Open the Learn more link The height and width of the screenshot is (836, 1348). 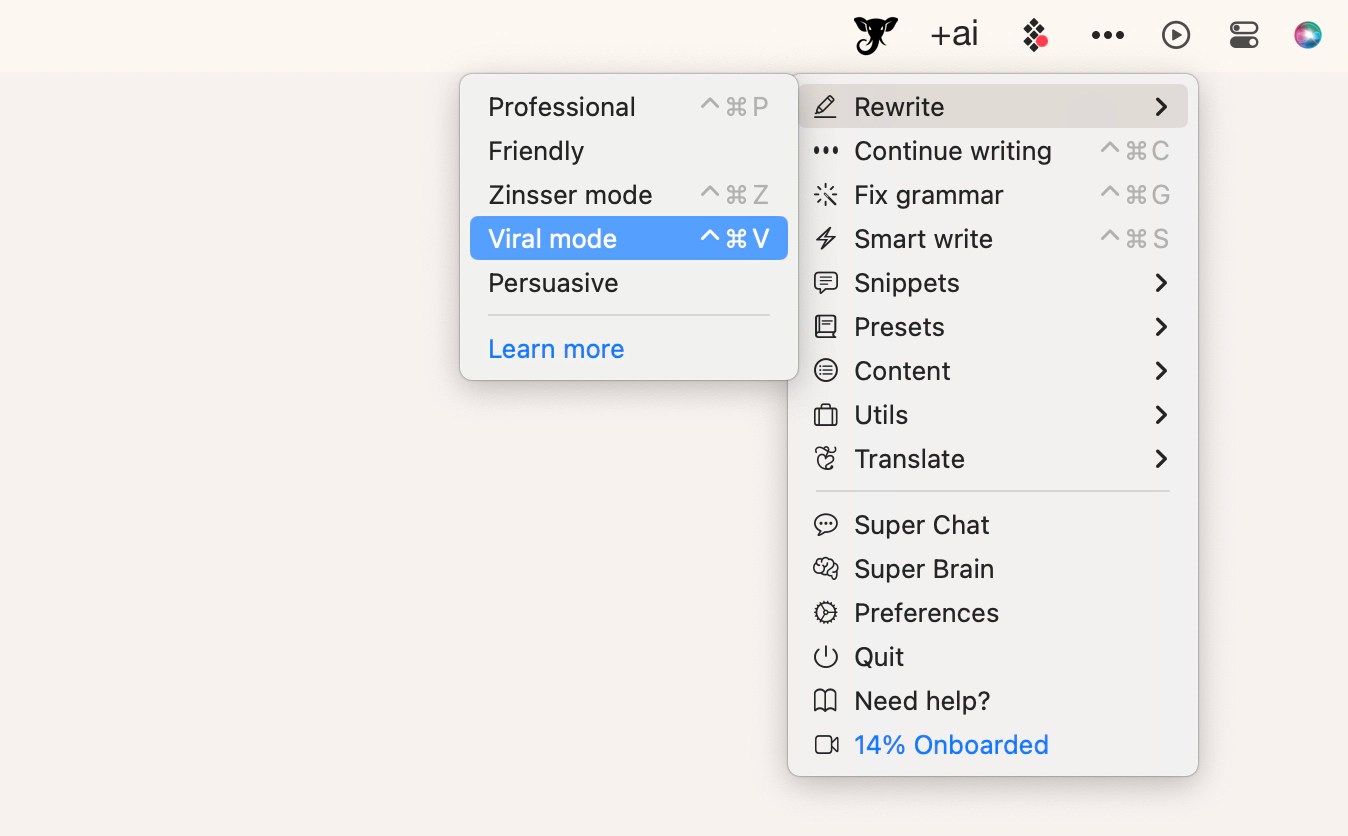[x=556, y=349]
